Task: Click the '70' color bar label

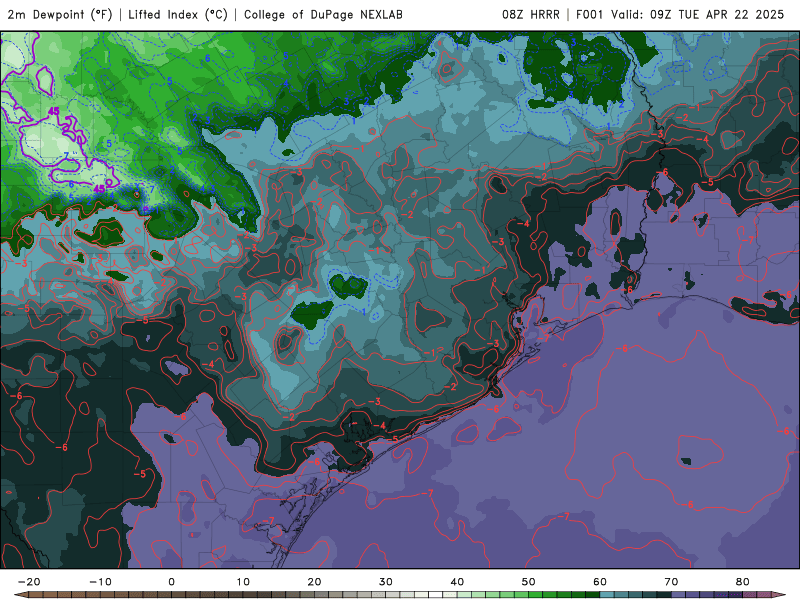Action: tap(671, 582)
